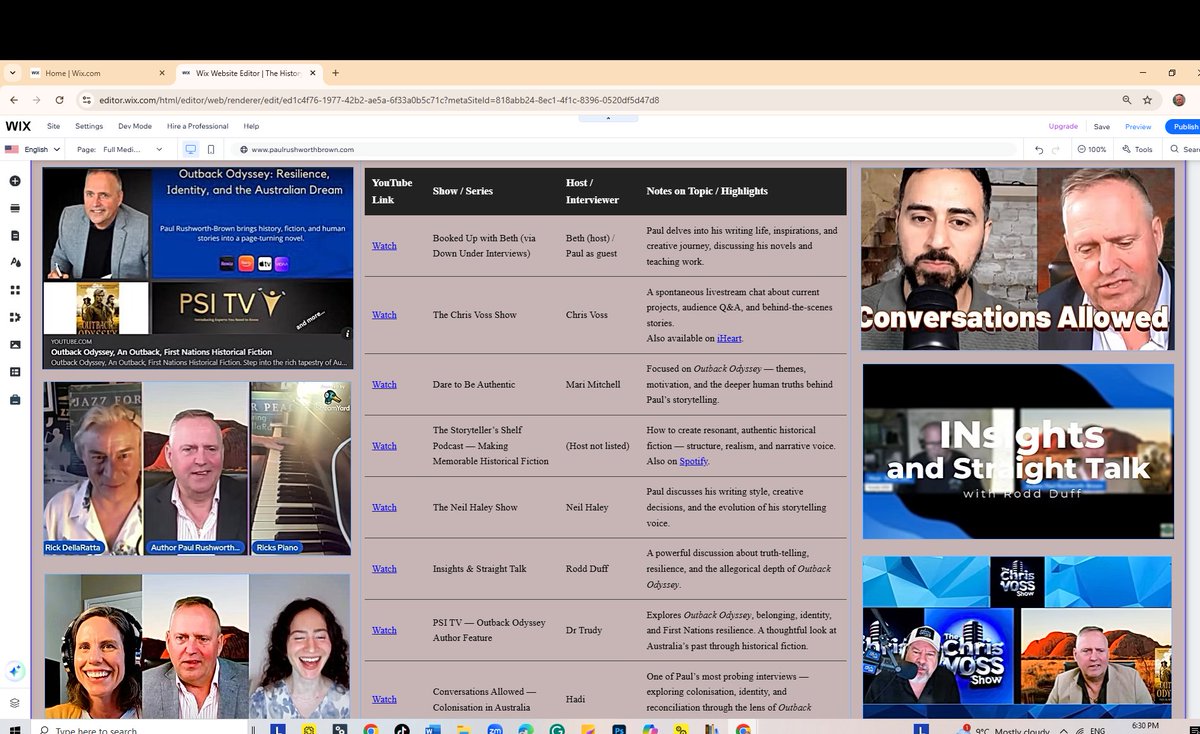The image size is (1200, 734).
Task: Open the Add Elements plus icon
Action: [x=15, y=181]
